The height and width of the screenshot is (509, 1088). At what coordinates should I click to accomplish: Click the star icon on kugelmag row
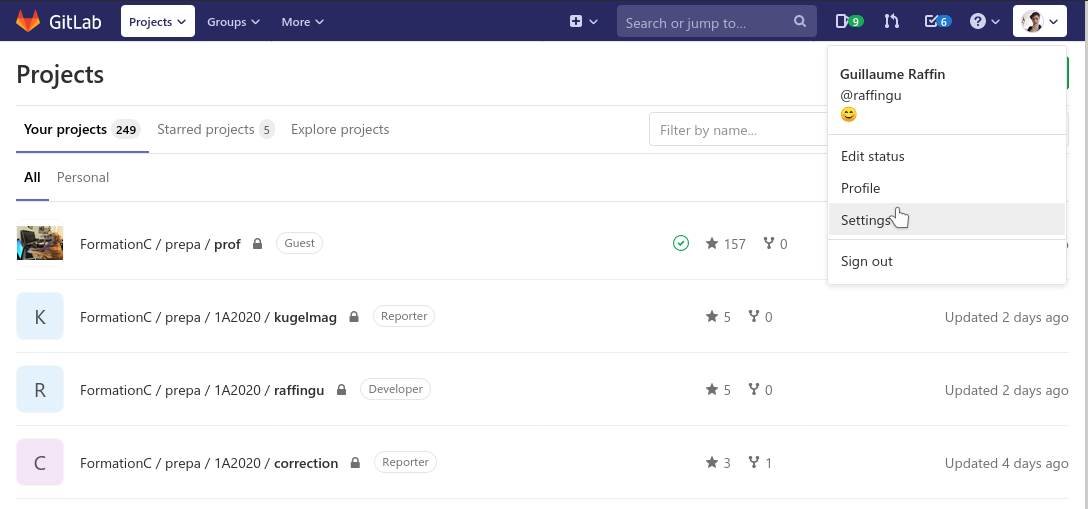[712, 316]
